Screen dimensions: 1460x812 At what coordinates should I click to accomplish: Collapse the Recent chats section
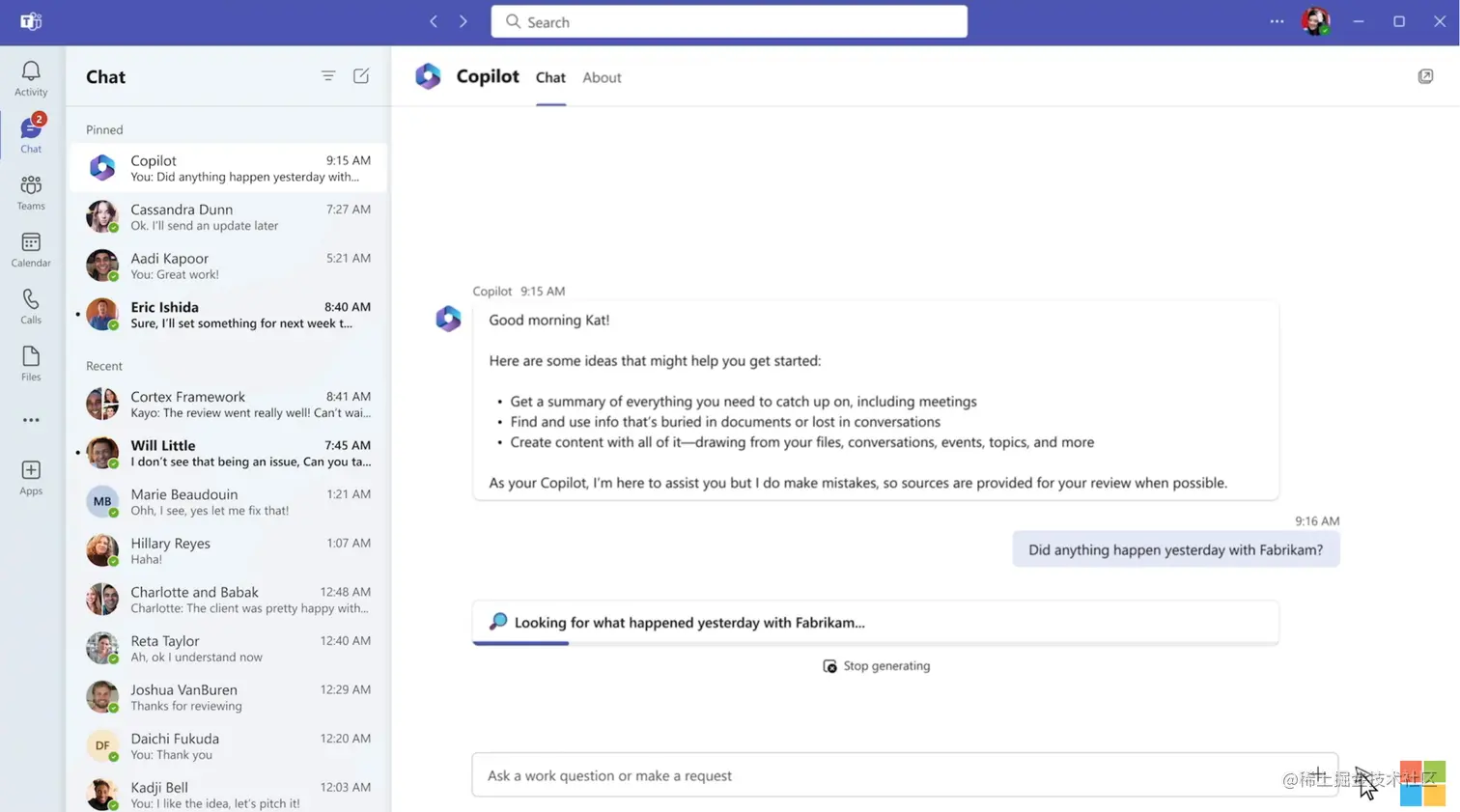pyautogui.click(x=104, y=366)
